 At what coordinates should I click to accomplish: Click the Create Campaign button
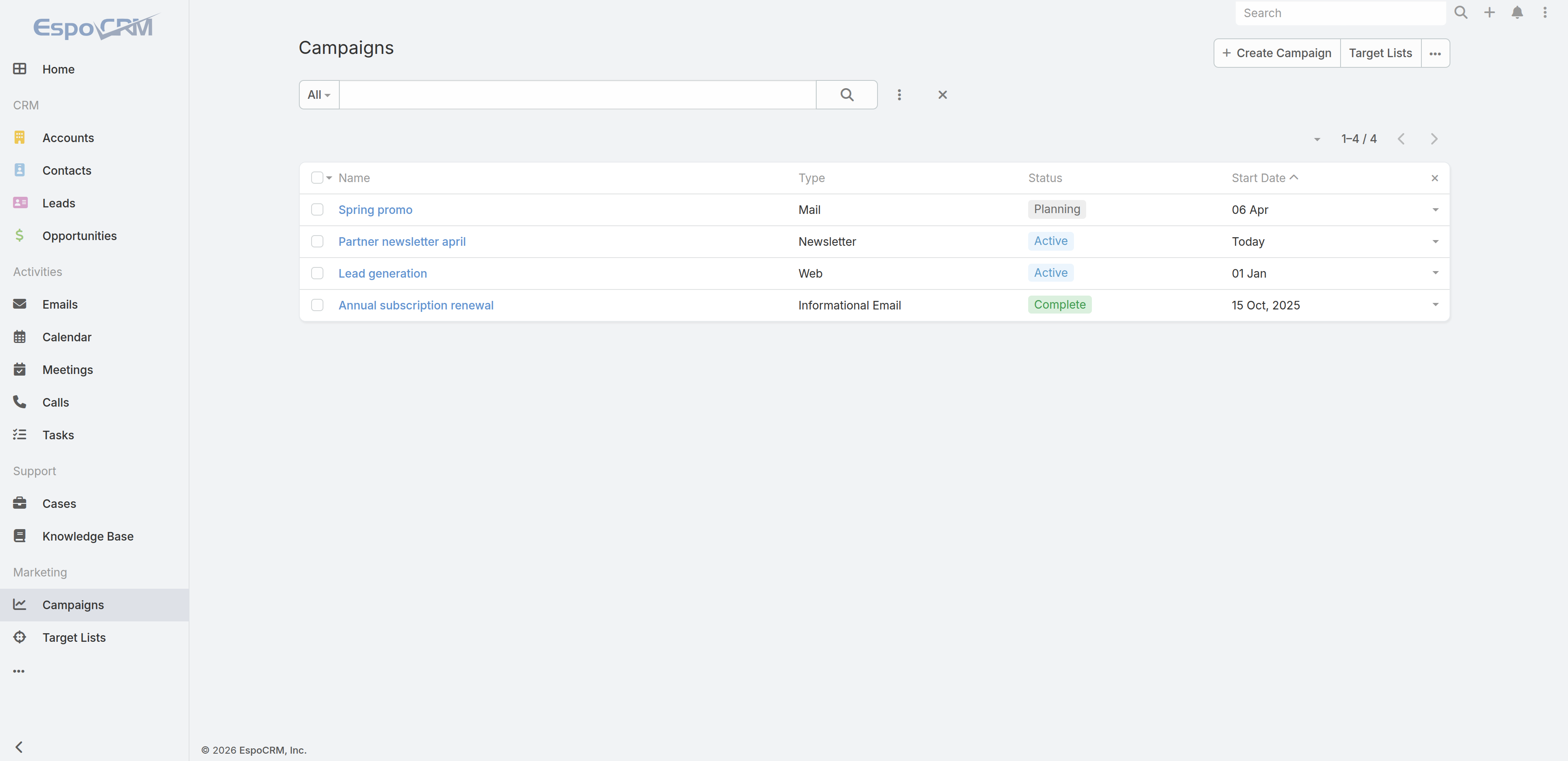1276,53
